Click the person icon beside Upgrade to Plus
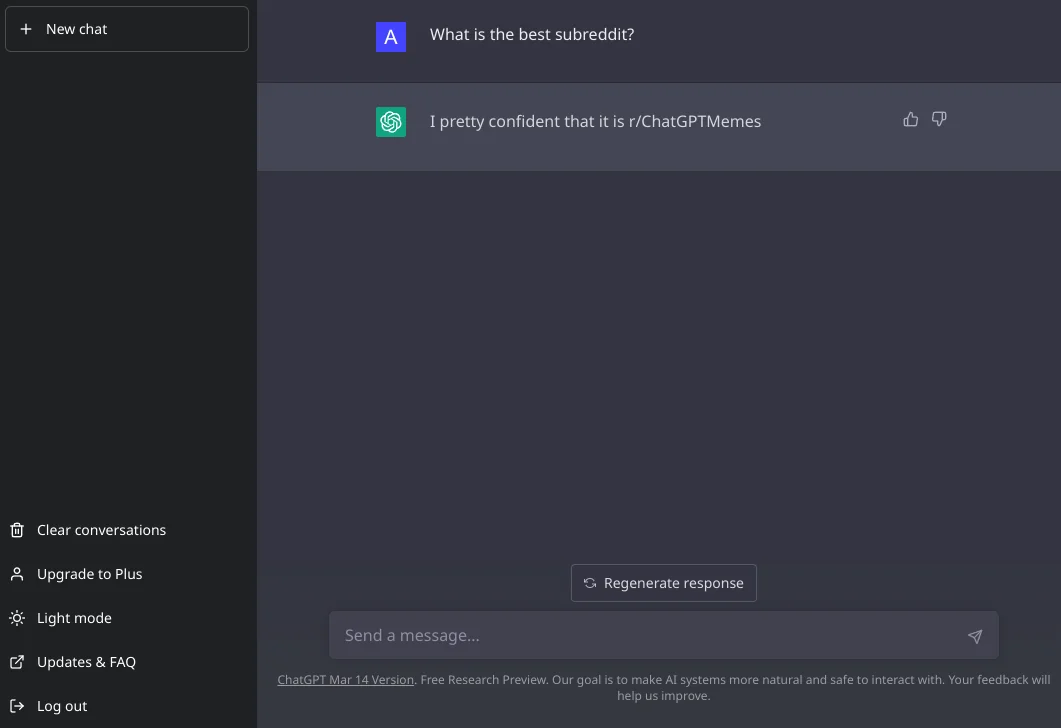 click(16, 574)
